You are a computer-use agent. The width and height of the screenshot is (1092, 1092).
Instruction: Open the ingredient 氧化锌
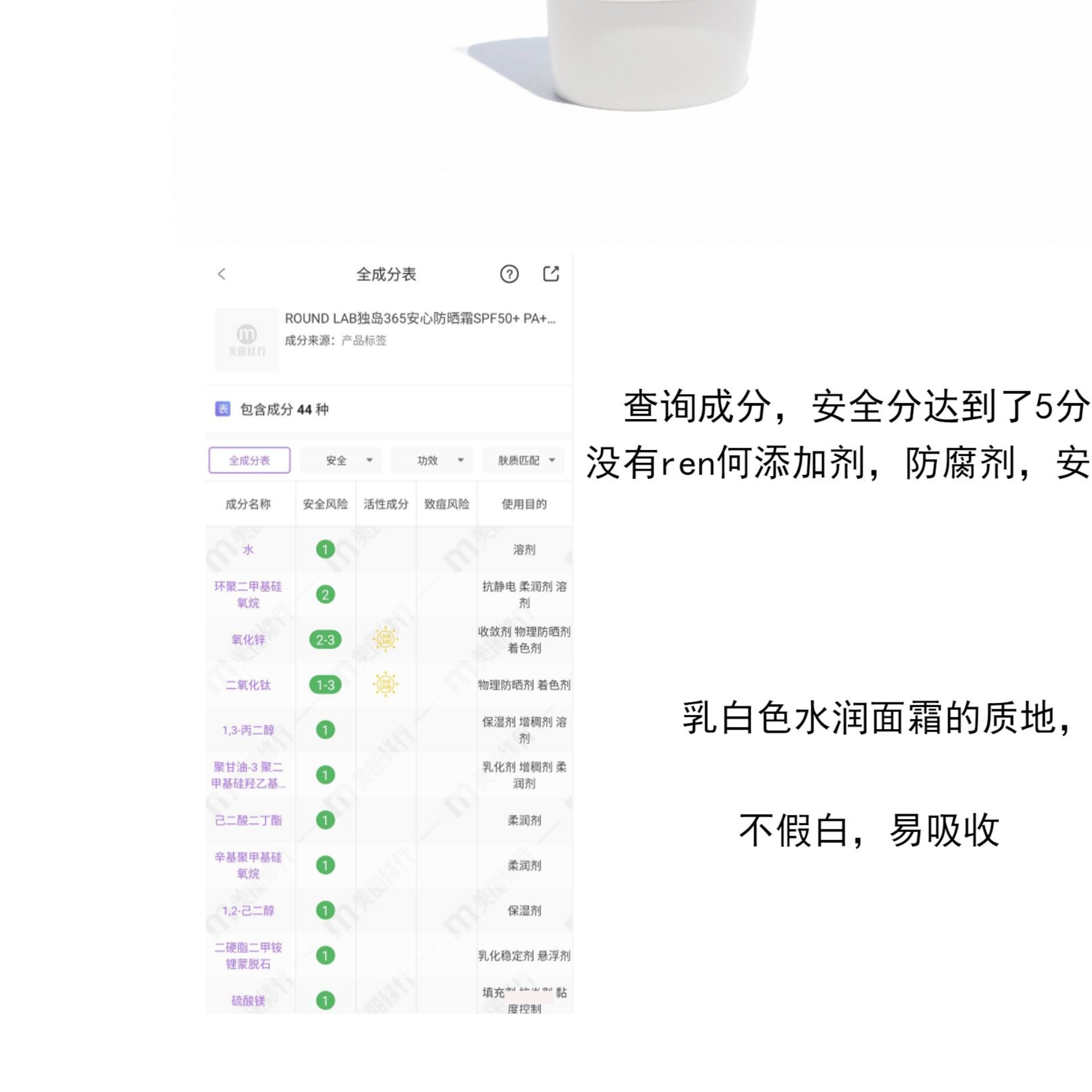pyautogui.click(x=248, y=639)
